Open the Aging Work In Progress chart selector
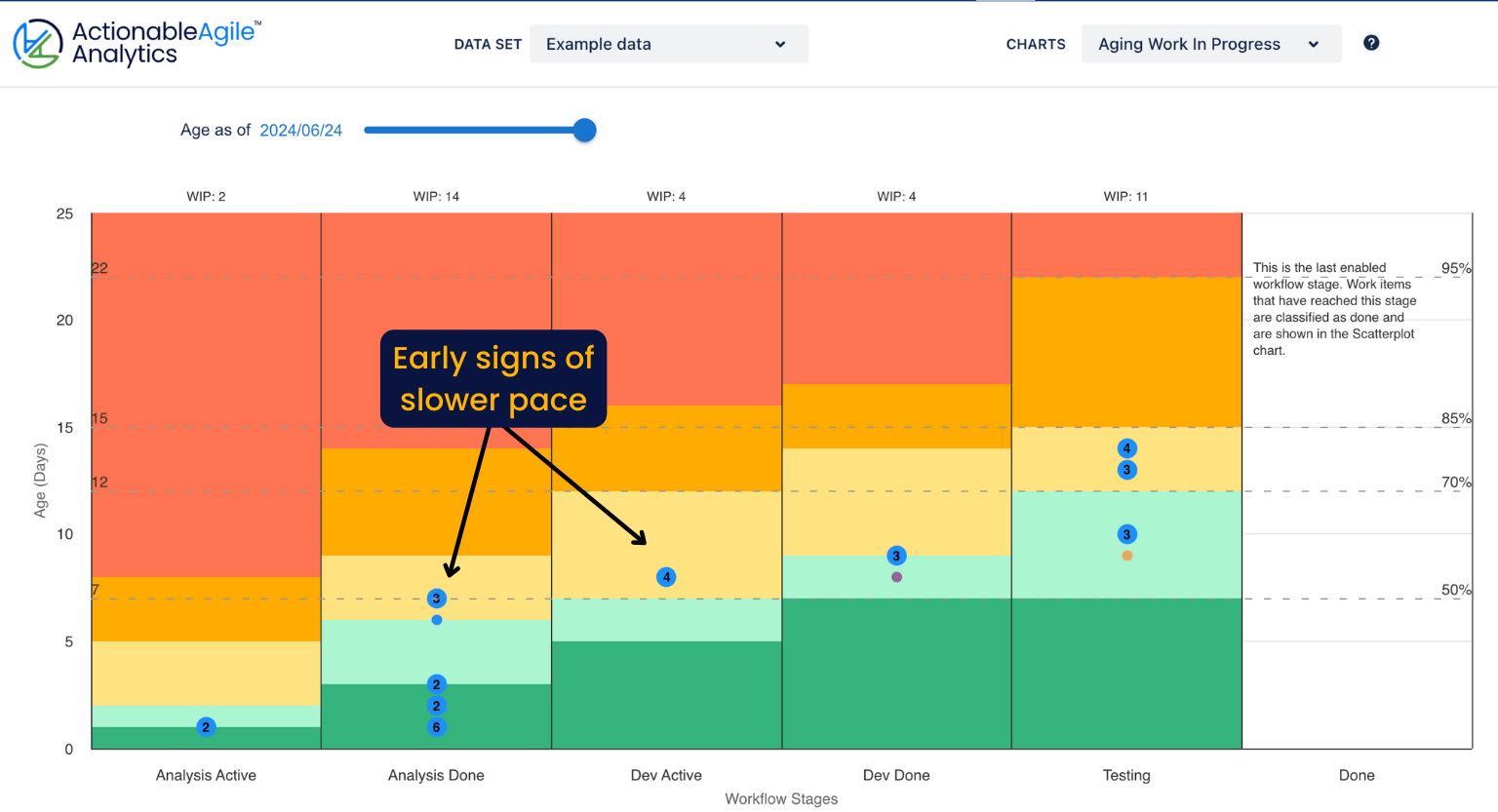The height and width of the screenshot is (812, 1498). tap(1210, 43)
